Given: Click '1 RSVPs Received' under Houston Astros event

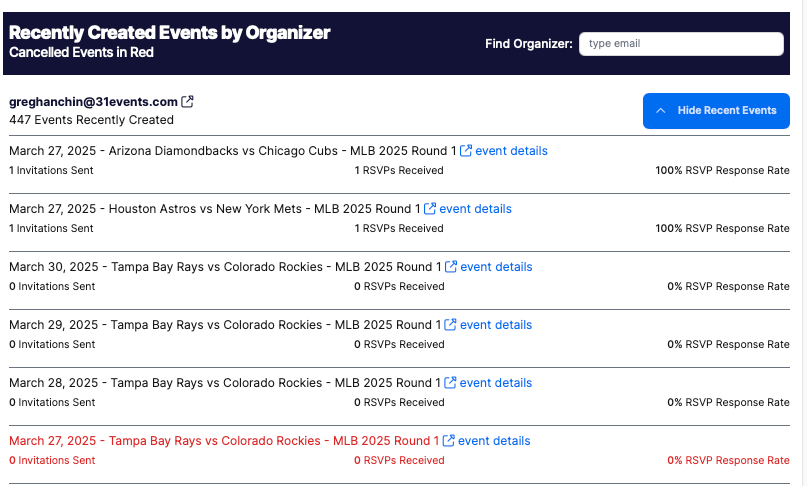Looking at the screenshot, I should click(x=399, y=229).
